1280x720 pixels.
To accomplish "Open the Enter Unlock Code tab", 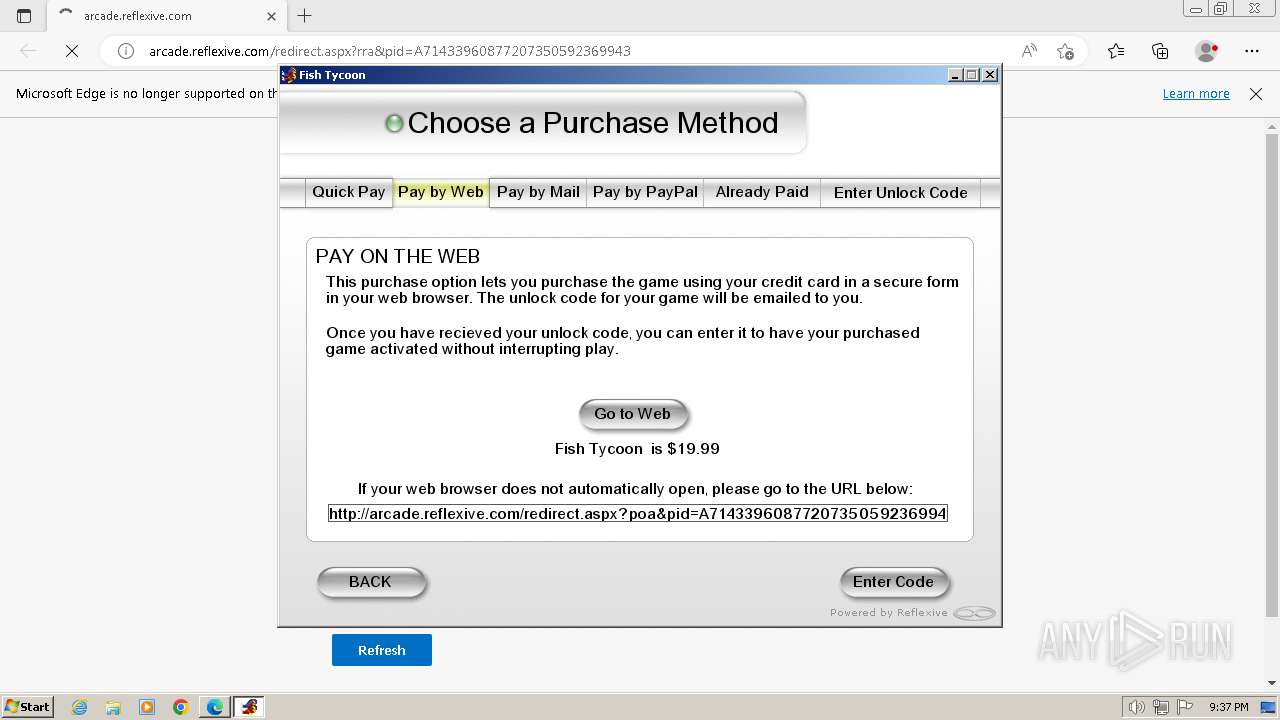I will (x=900, y=192).
